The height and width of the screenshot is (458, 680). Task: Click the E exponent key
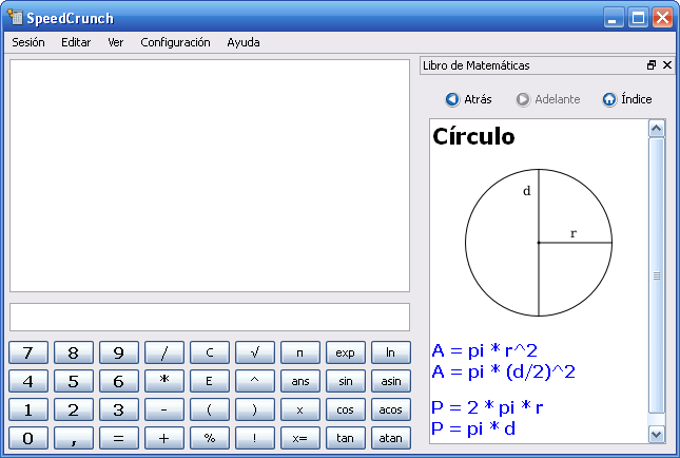pos(209,381)
